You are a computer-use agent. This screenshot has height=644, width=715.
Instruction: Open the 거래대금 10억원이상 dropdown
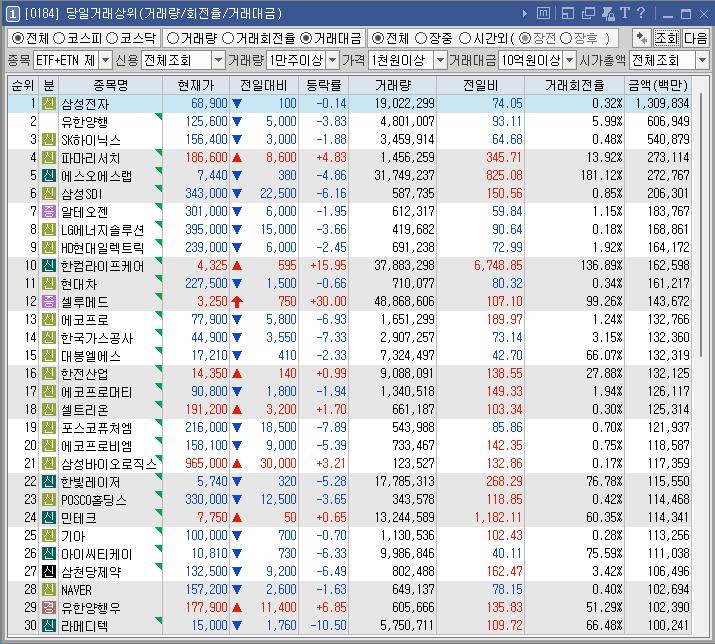pyautogui.click(x=570, y=60)
